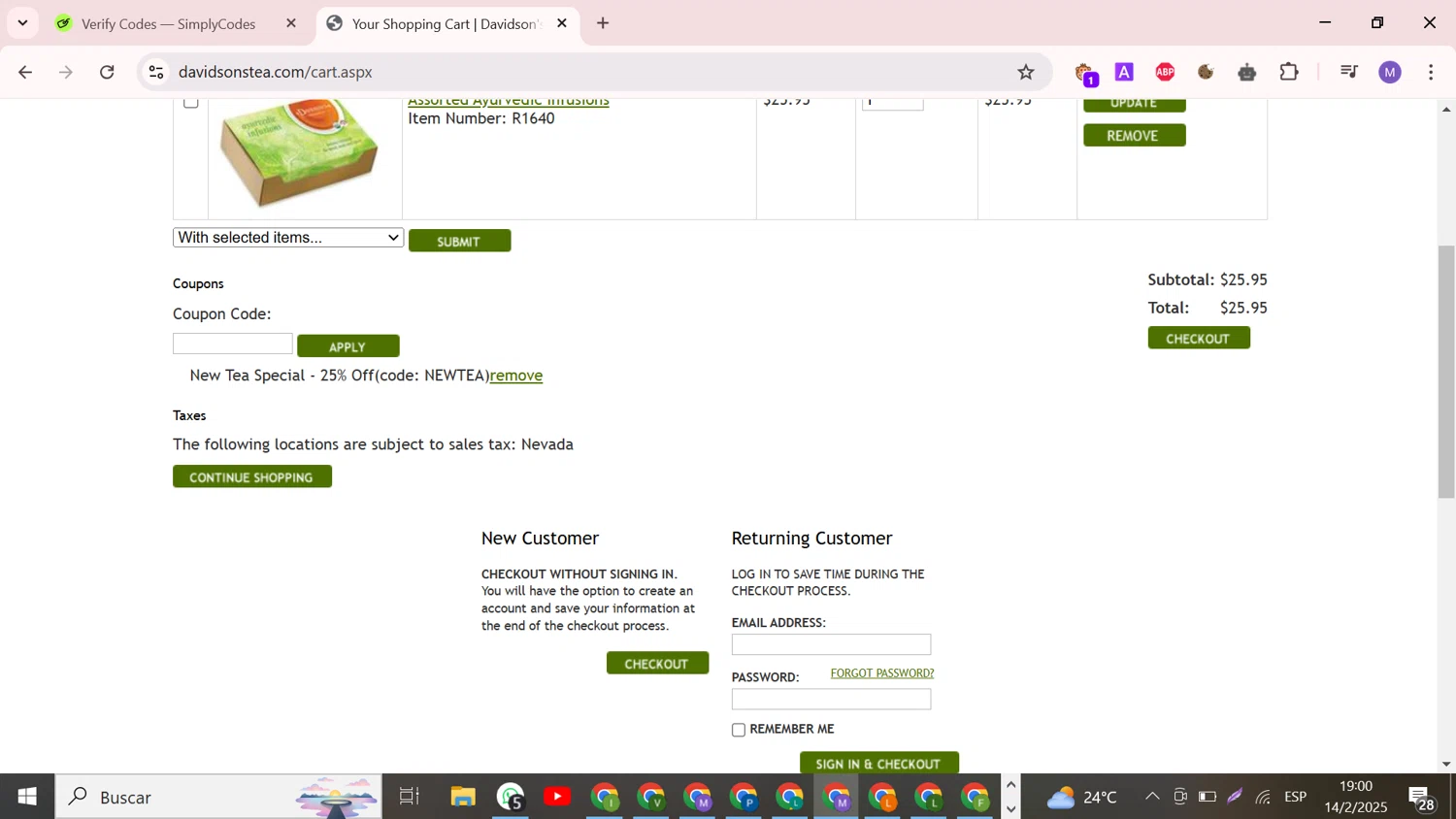
Task: Click the browser back arrow
Action: (x=25, y=72)
